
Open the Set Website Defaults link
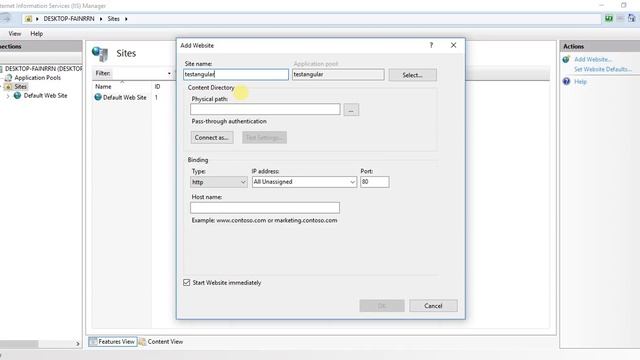(x=603, y=69)
